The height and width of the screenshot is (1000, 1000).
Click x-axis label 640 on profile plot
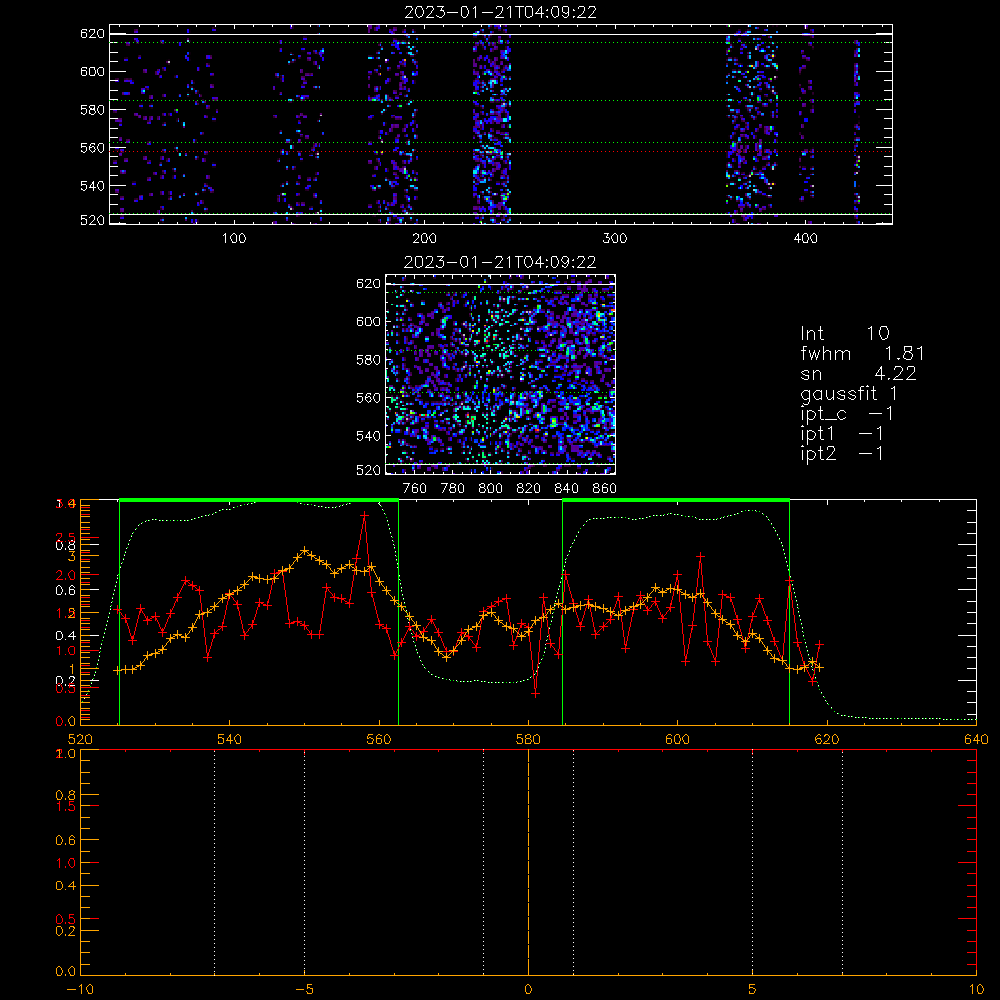[976, 739]
